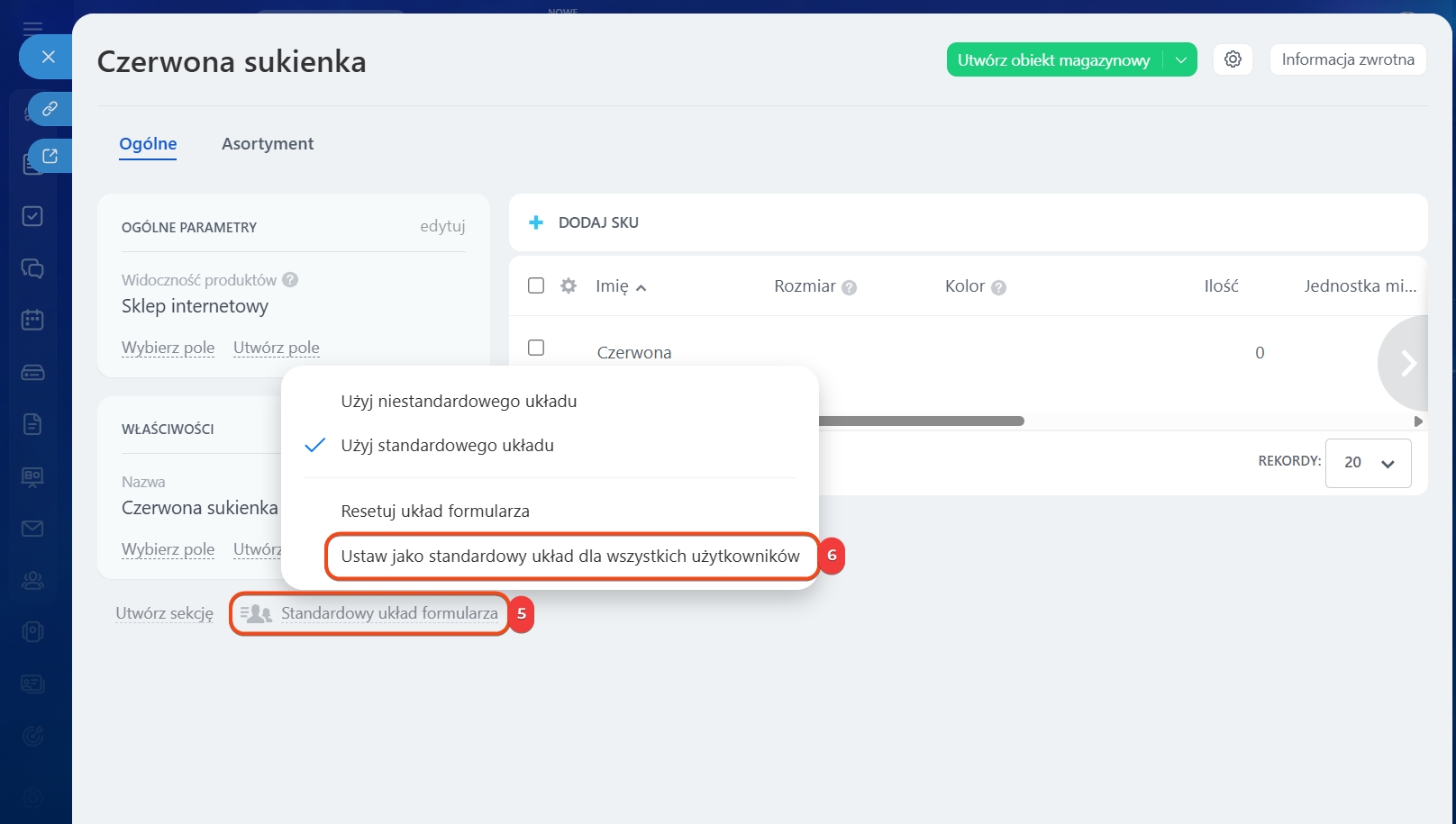Click the copy link icon in the side panel
Image resolution: width=1456 pixels, height=824 pixels.
(50, 109)
